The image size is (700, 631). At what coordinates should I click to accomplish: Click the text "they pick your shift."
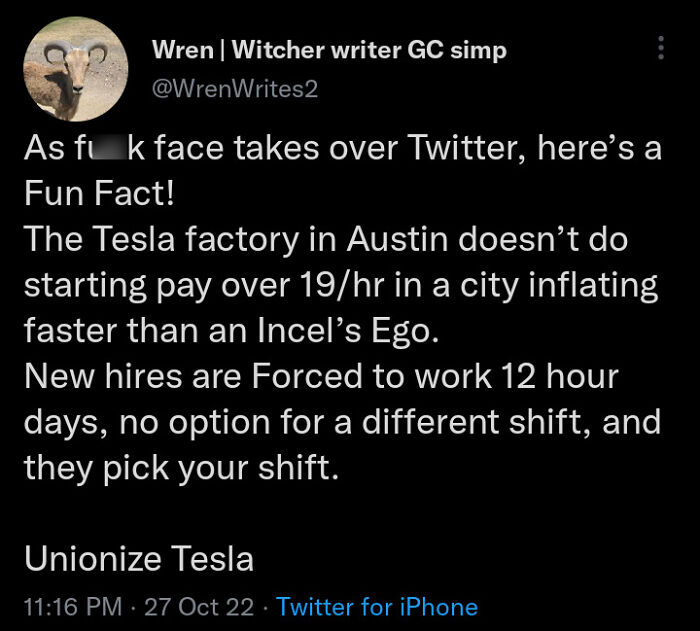pyautogui.click(x=182, y=468)
